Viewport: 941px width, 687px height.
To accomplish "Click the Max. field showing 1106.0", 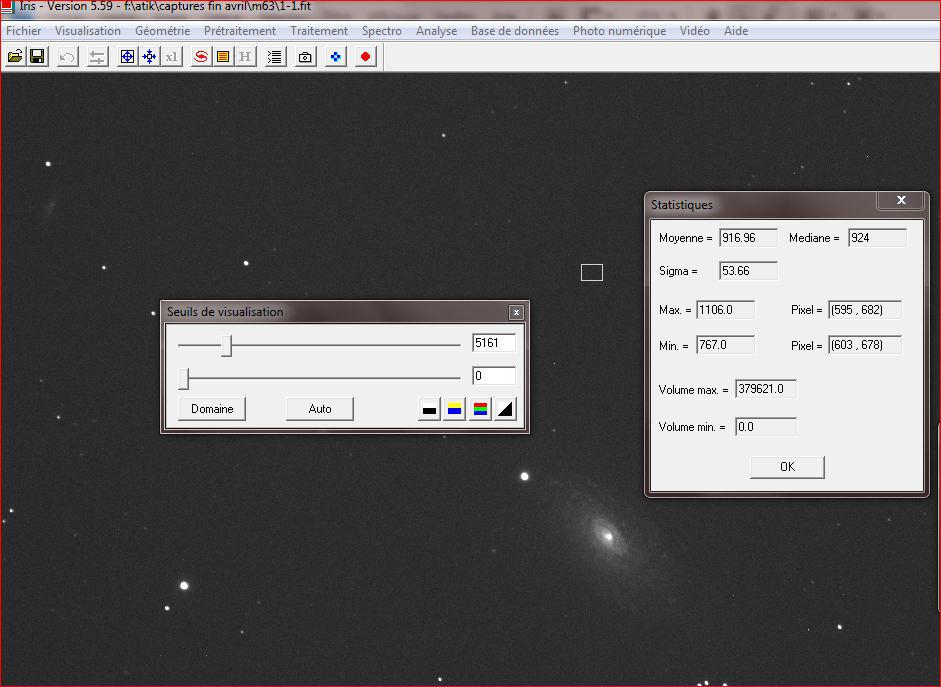I will pos(726,310).
